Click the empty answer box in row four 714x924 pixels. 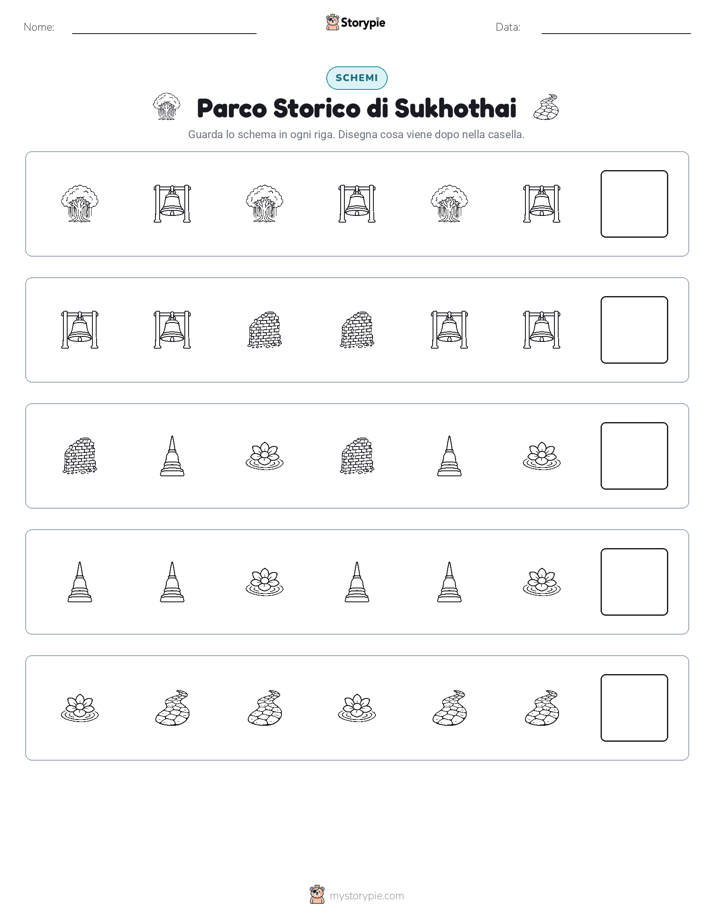[634, 582]
